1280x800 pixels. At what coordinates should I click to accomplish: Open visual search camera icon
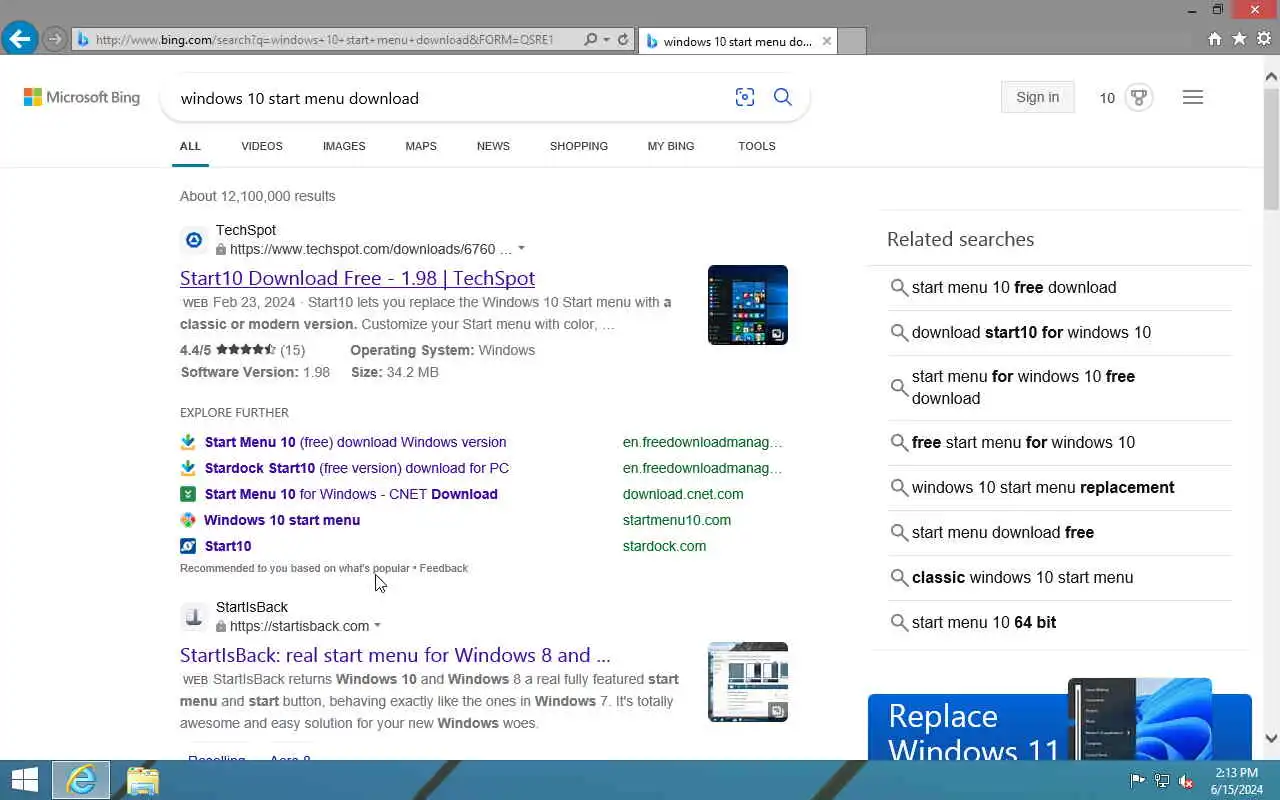coord(745,97)
